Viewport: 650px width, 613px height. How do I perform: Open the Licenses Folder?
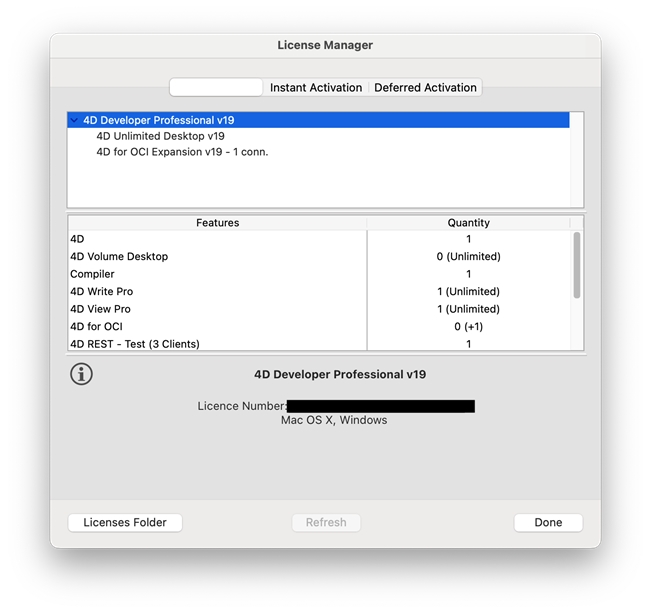point(125,522)
